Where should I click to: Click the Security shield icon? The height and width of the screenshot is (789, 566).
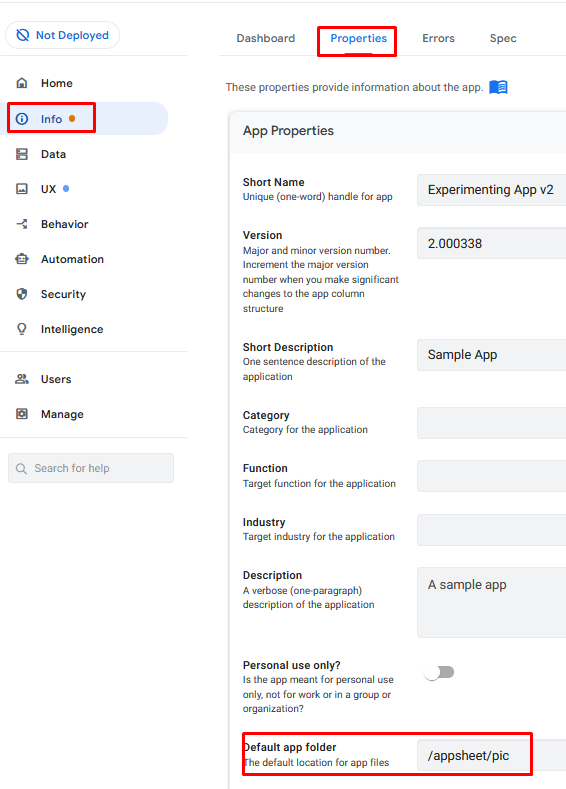pyautogui.click(x=22, y=294)
